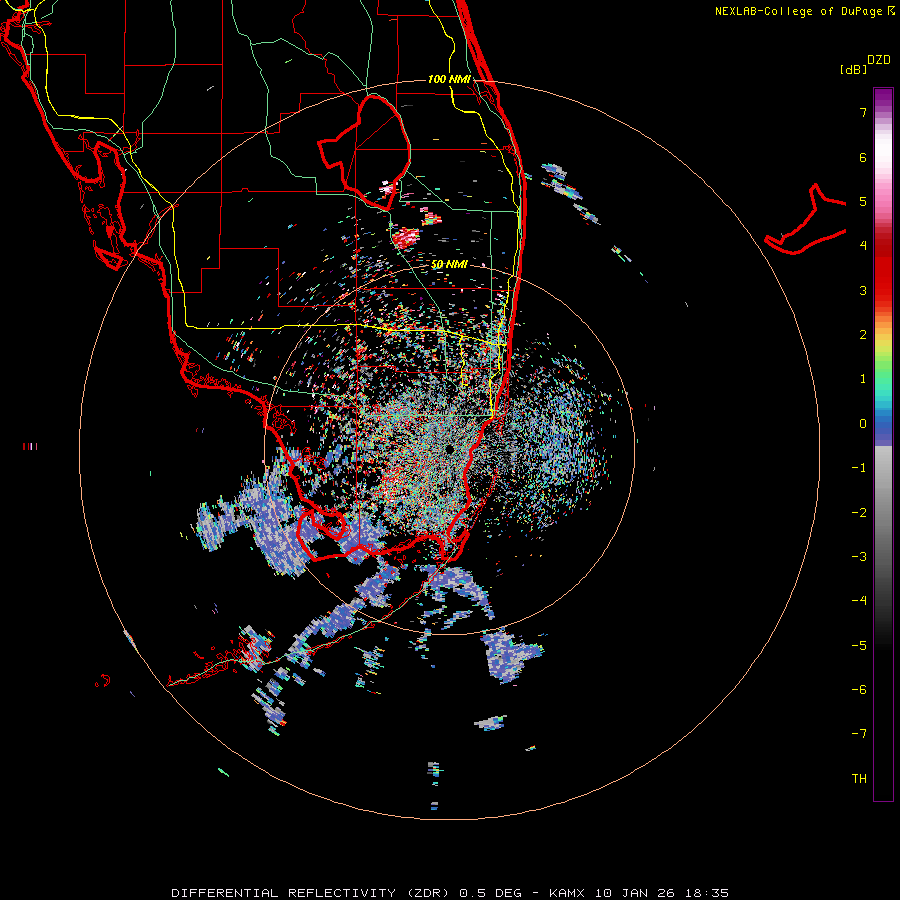The height and width of the screenshot is (900, 900).
Task: Click the -1 value on color scale
Action: tap(859, 468)
